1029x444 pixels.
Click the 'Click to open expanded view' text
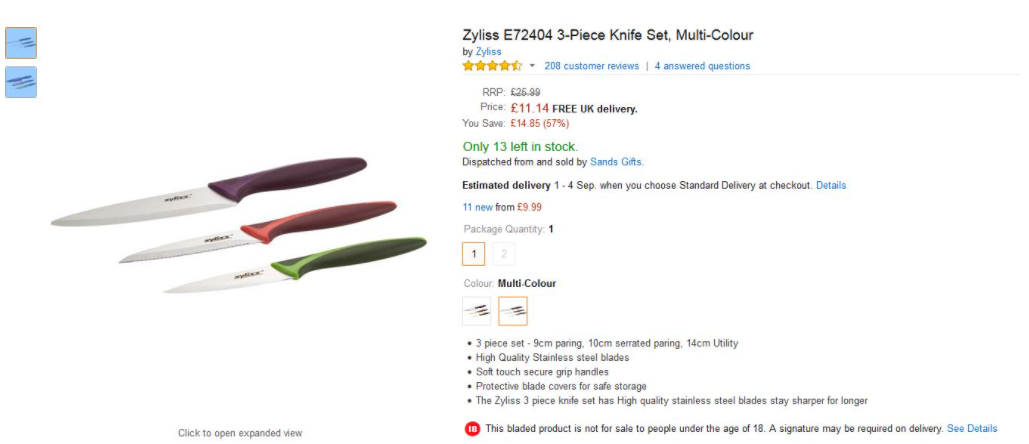tap(240, 433)
